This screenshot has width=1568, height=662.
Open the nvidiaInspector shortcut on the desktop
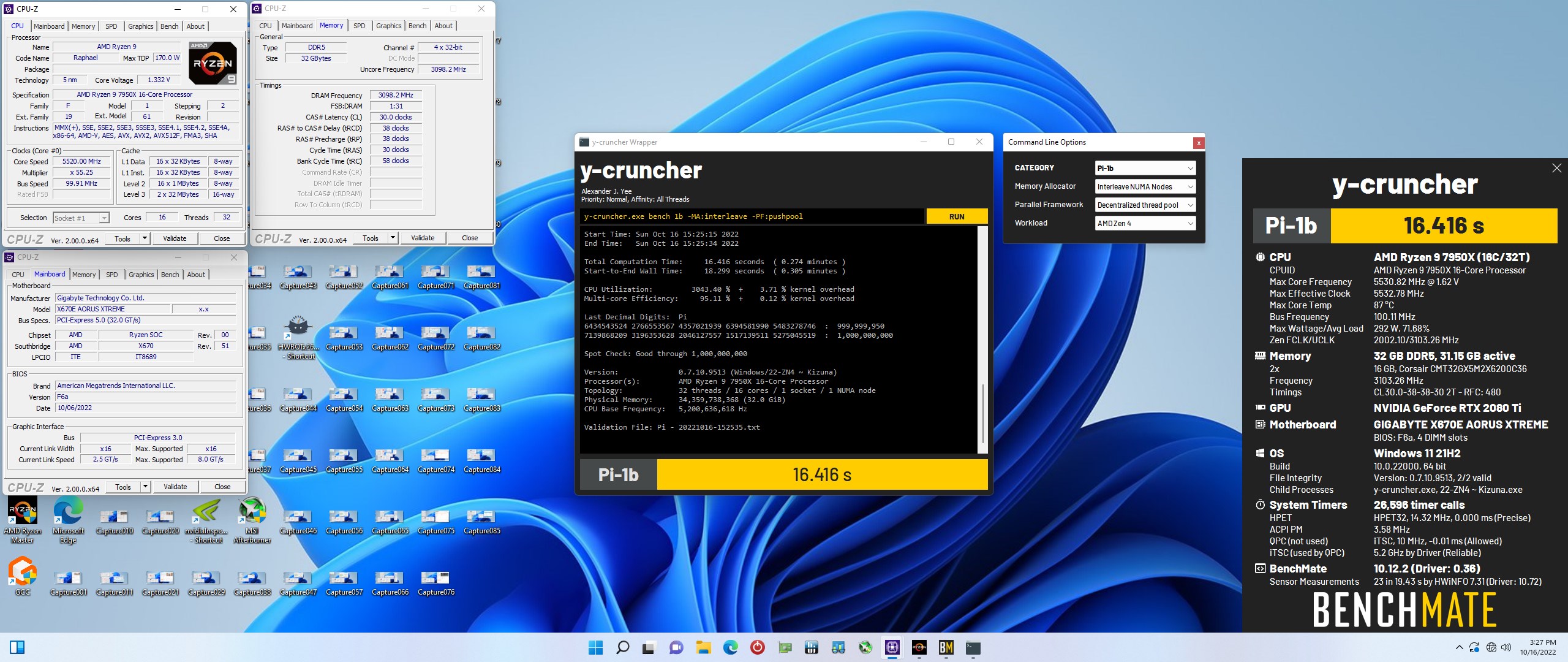click(x=206, y=520)
